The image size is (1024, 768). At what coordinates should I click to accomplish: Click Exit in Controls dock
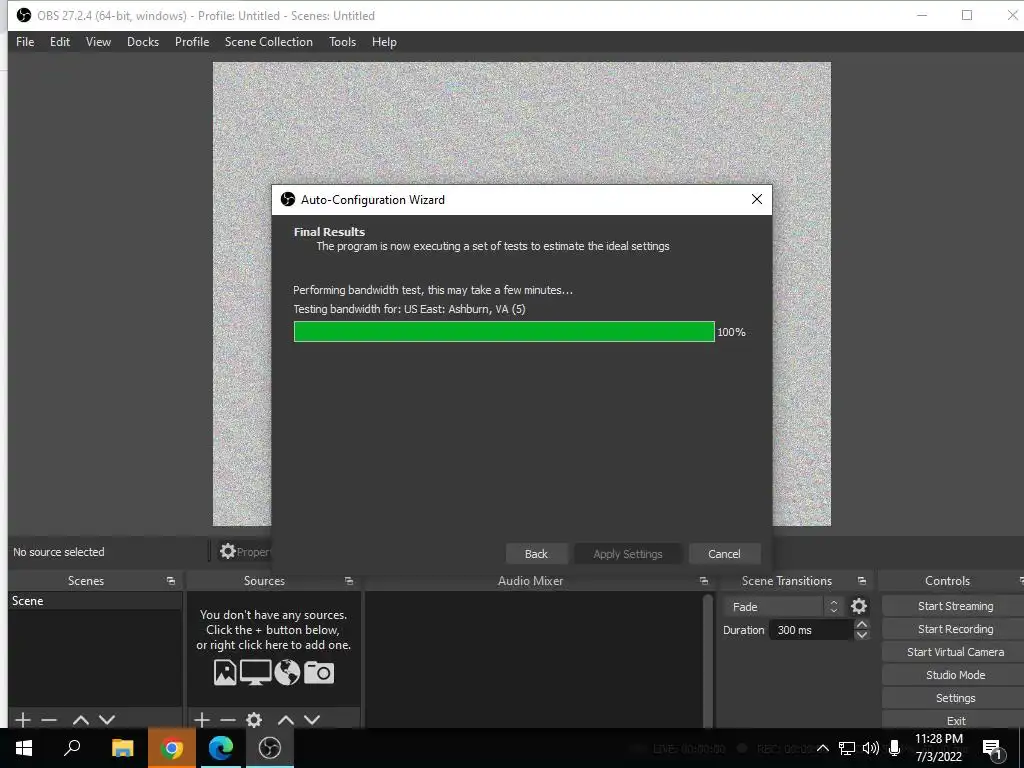tap(955, 720)
